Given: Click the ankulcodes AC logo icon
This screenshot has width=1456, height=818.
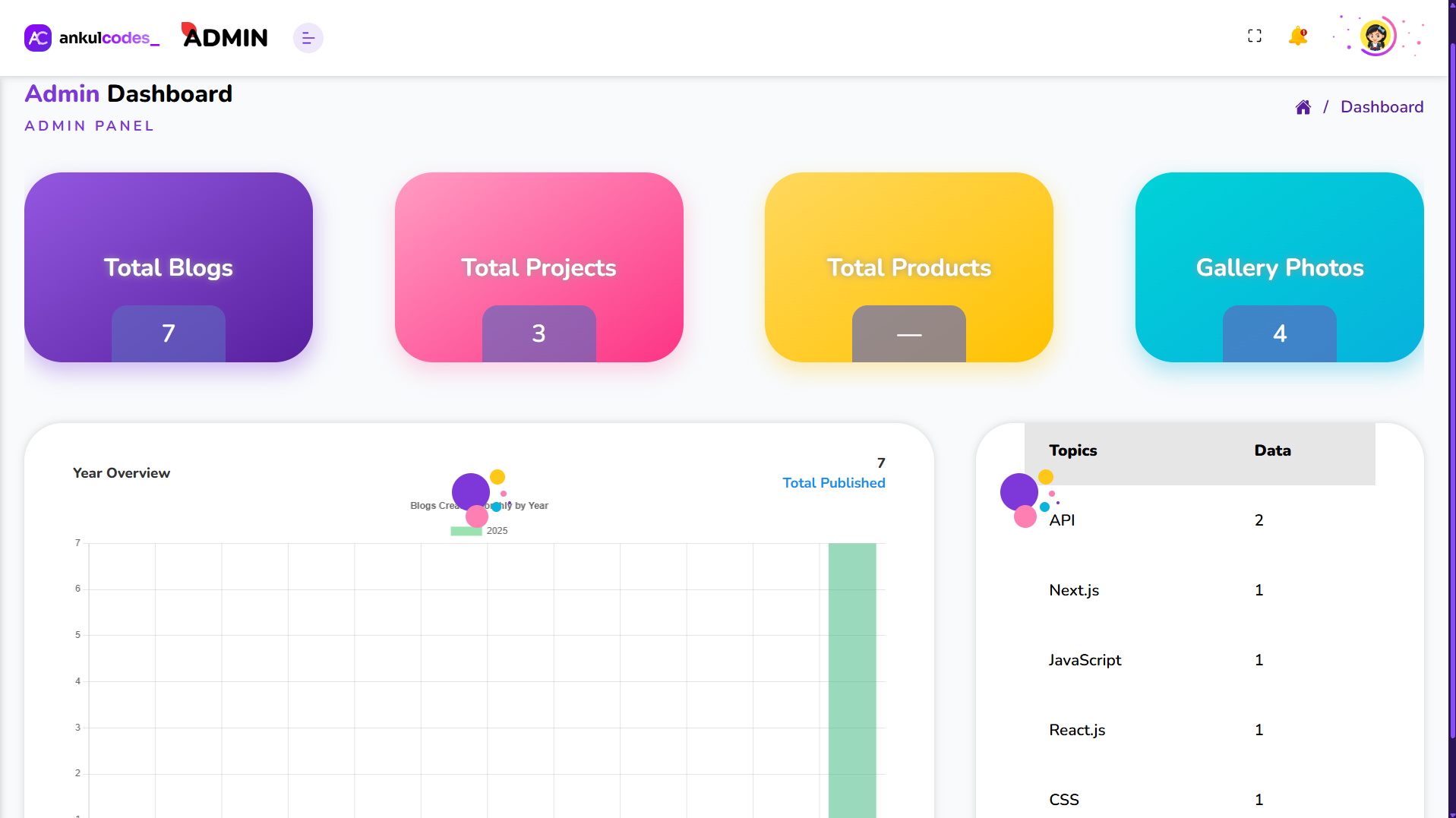Looking at the screenshot, I should pos(38,38).
